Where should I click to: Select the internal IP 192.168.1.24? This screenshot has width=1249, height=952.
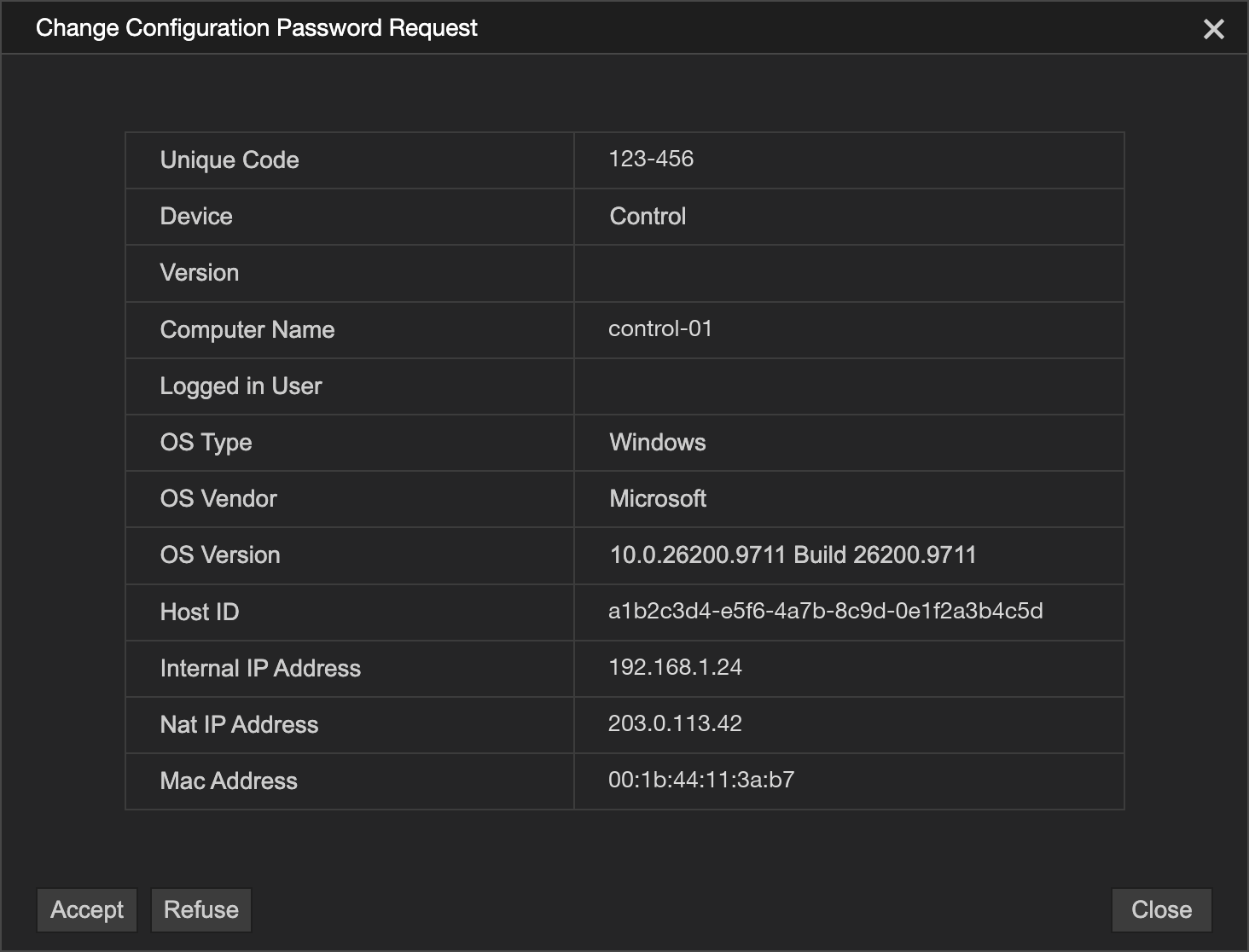(x=675, y=667)
